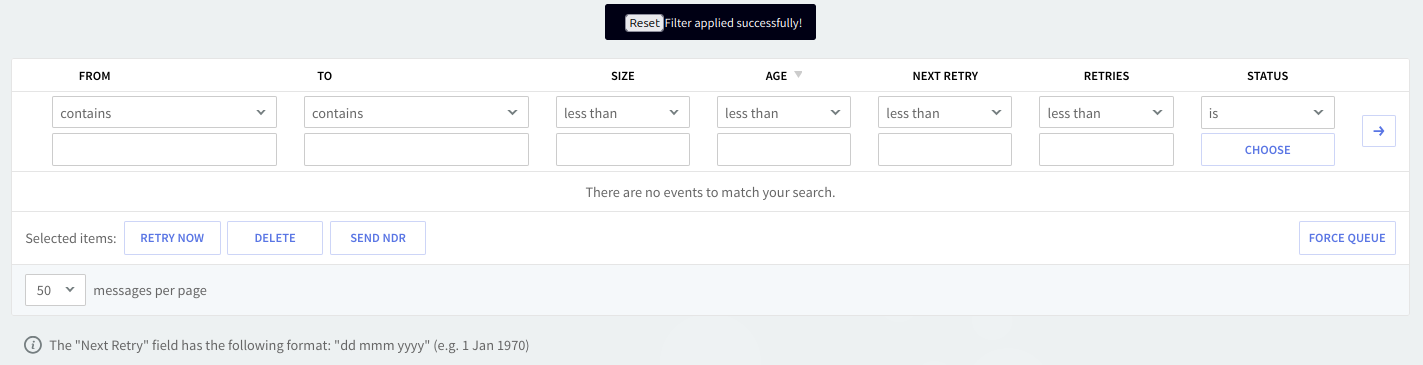Toggle the Age column sort arrow

(x=798, y=75)
